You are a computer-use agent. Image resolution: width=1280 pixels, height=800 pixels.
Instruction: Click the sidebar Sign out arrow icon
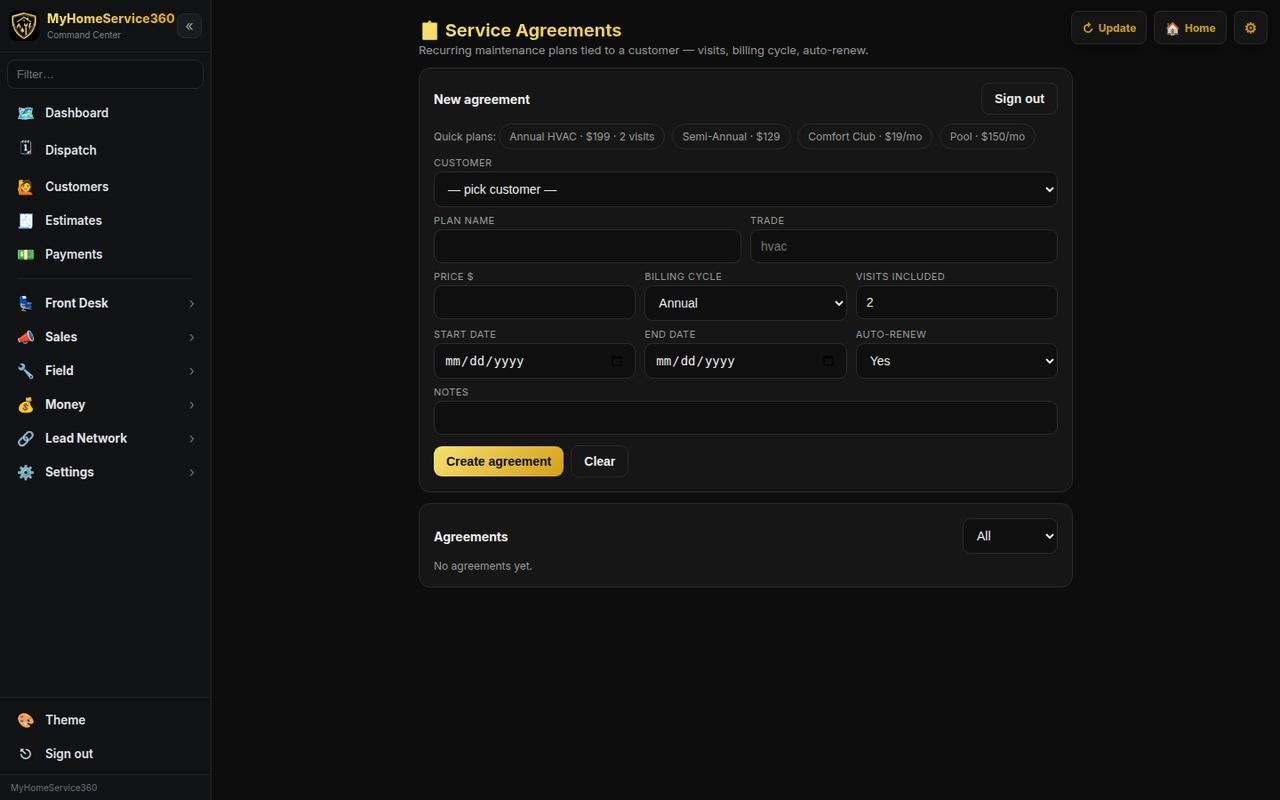(26, 754)
